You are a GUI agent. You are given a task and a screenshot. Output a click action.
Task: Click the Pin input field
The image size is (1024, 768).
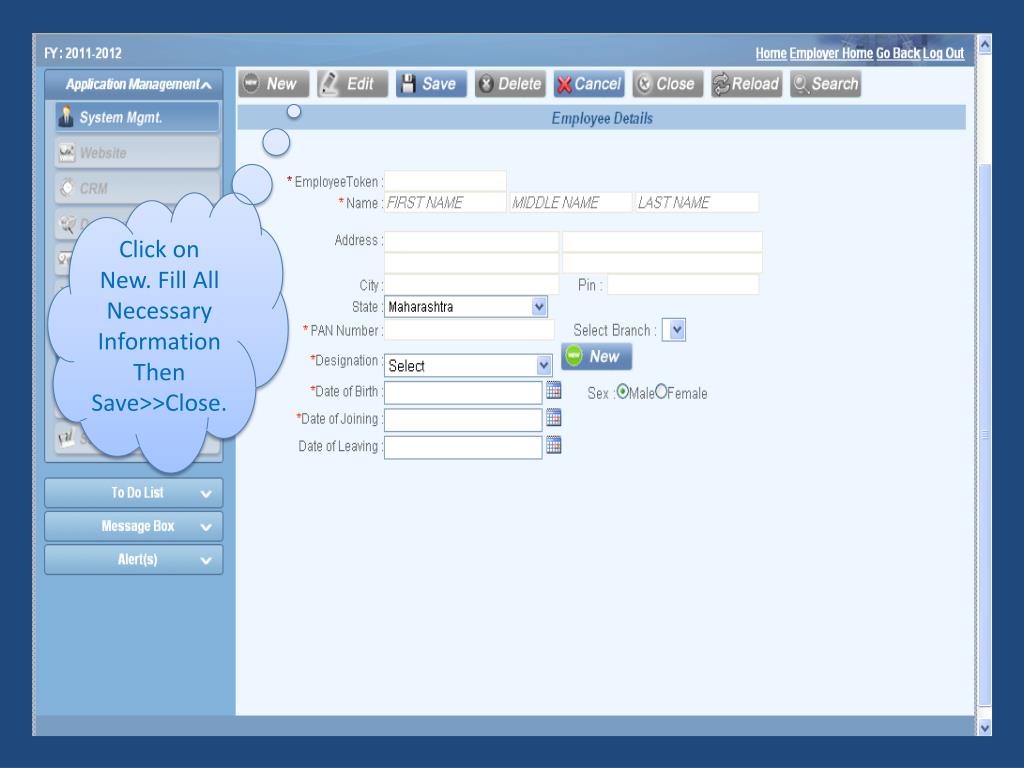(683, 285)
